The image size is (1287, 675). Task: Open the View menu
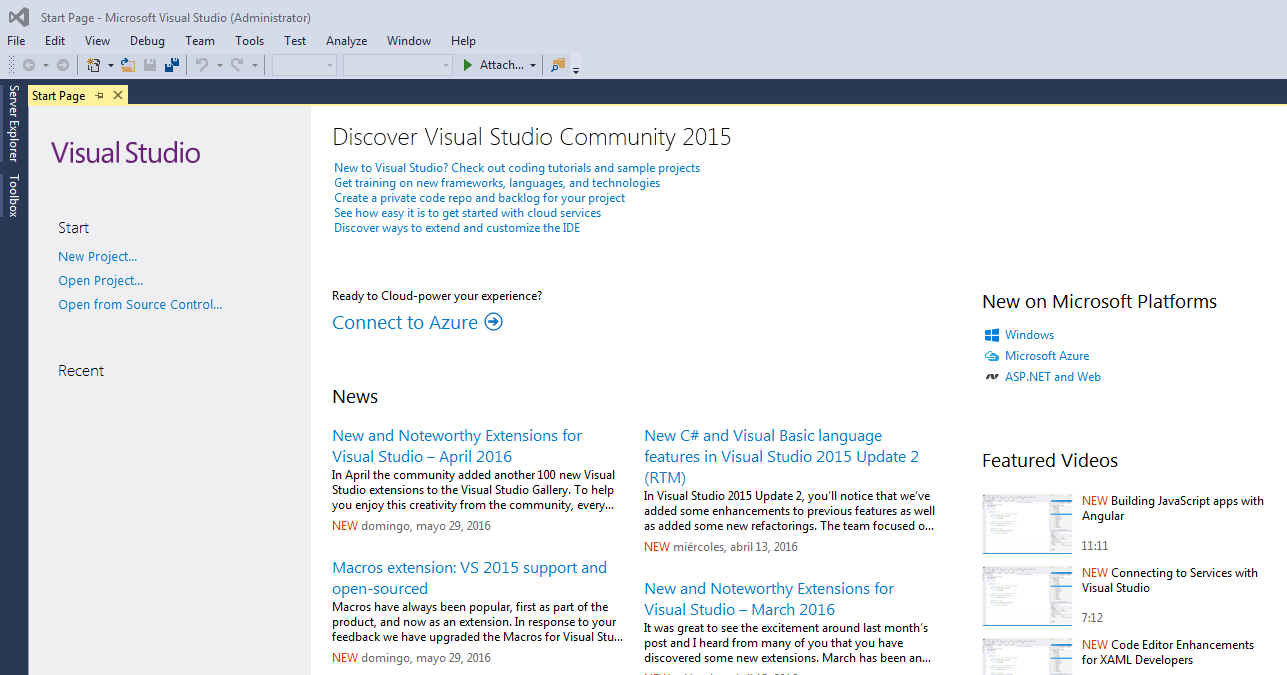[97, 41]
